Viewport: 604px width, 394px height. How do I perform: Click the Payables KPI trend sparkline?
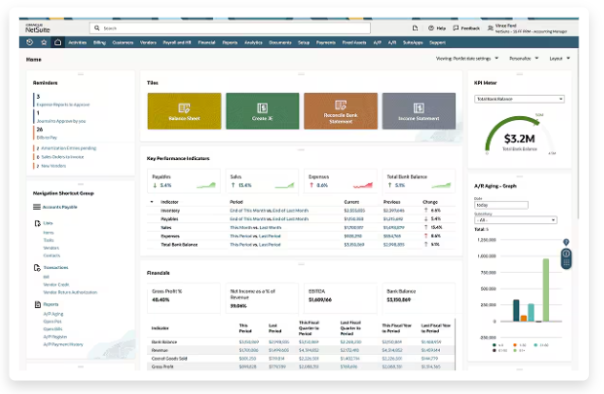point(206,185)
